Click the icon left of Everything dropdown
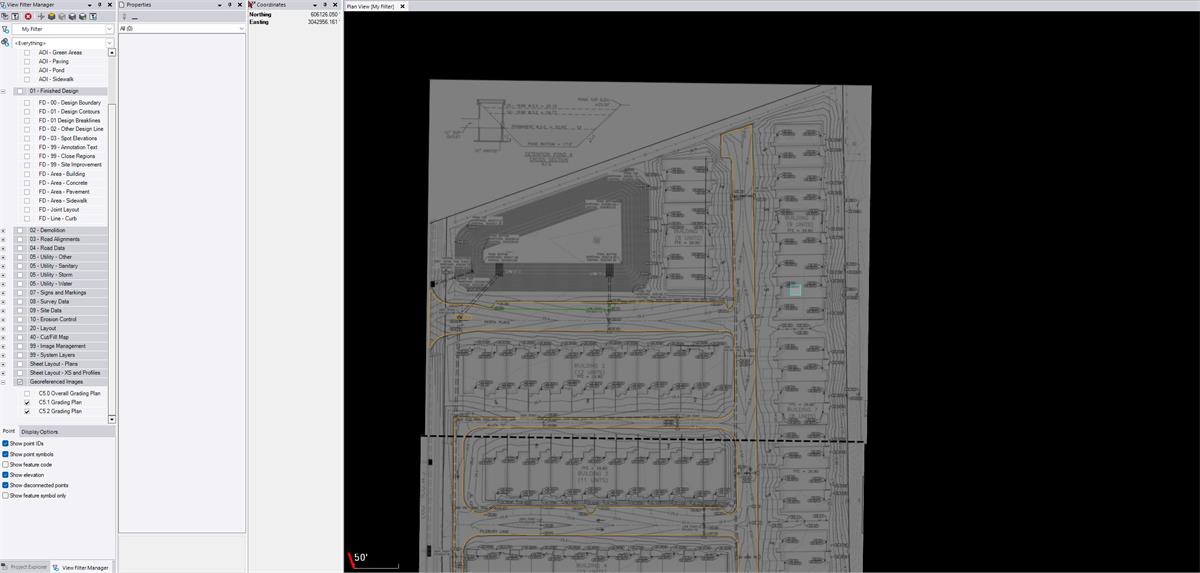Screen dimensions: 1200x573 6,42
